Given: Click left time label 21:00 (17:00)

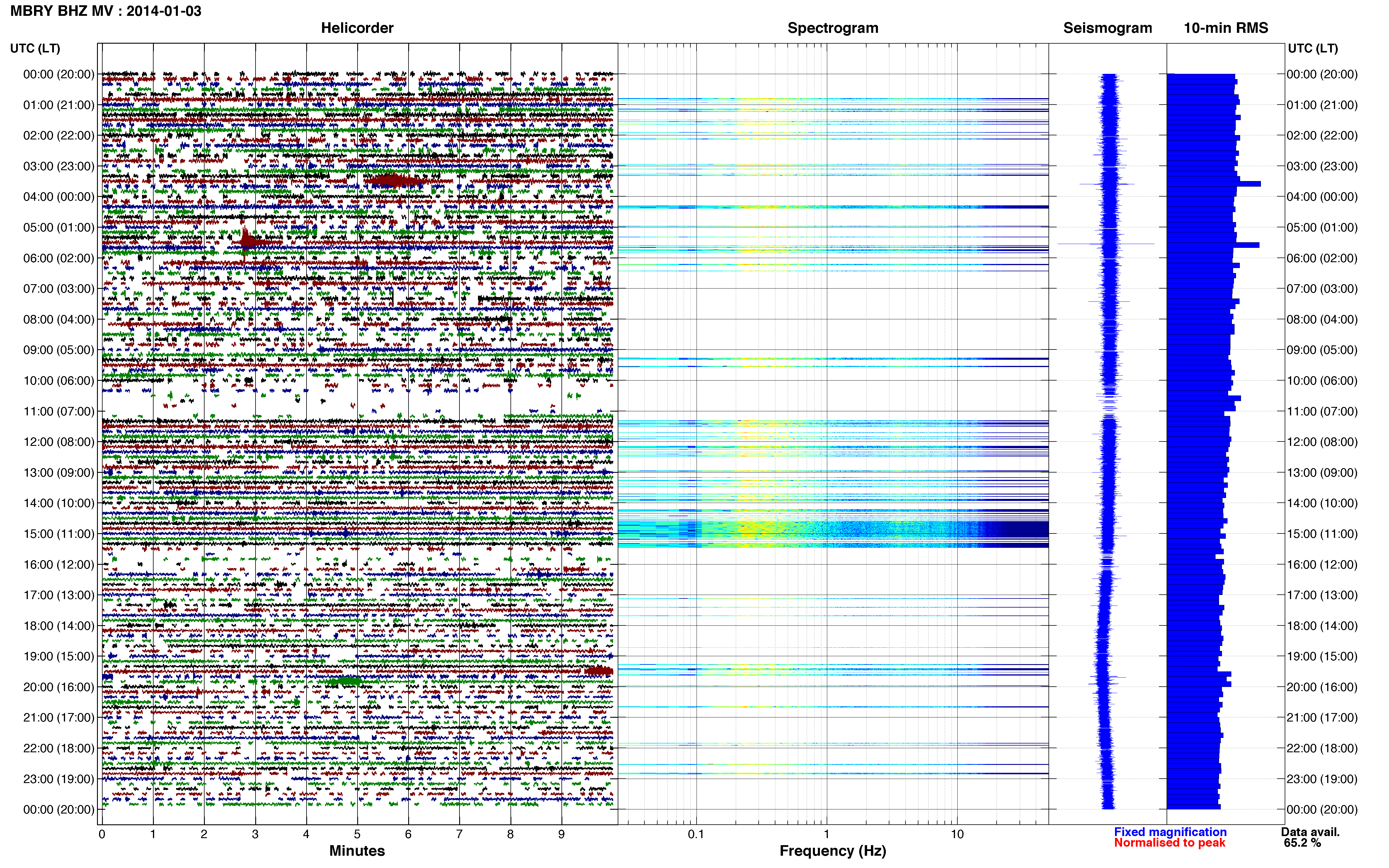Looking at the screenshot, I should tap(59, 718).
